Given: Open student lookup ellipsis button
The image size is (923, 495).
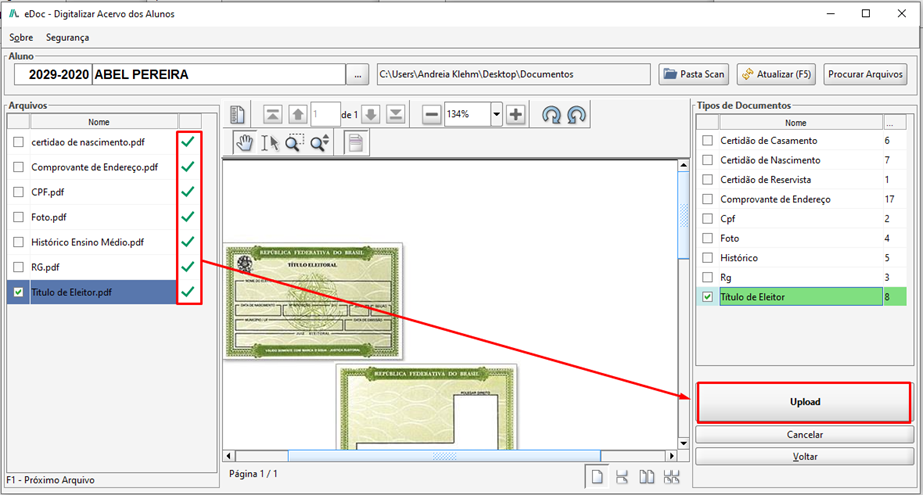Looking at the screenshot, I should (x=357, y=75).
